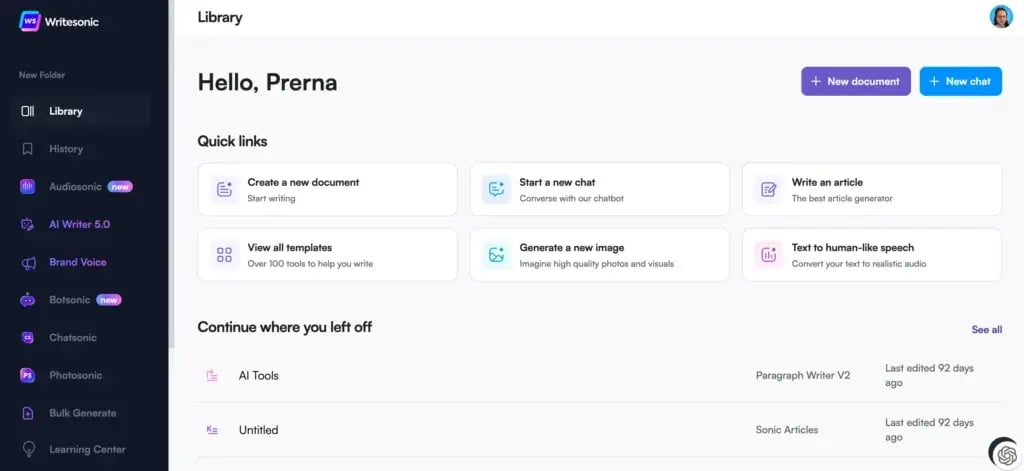Click the See all link

click(986, 329)
